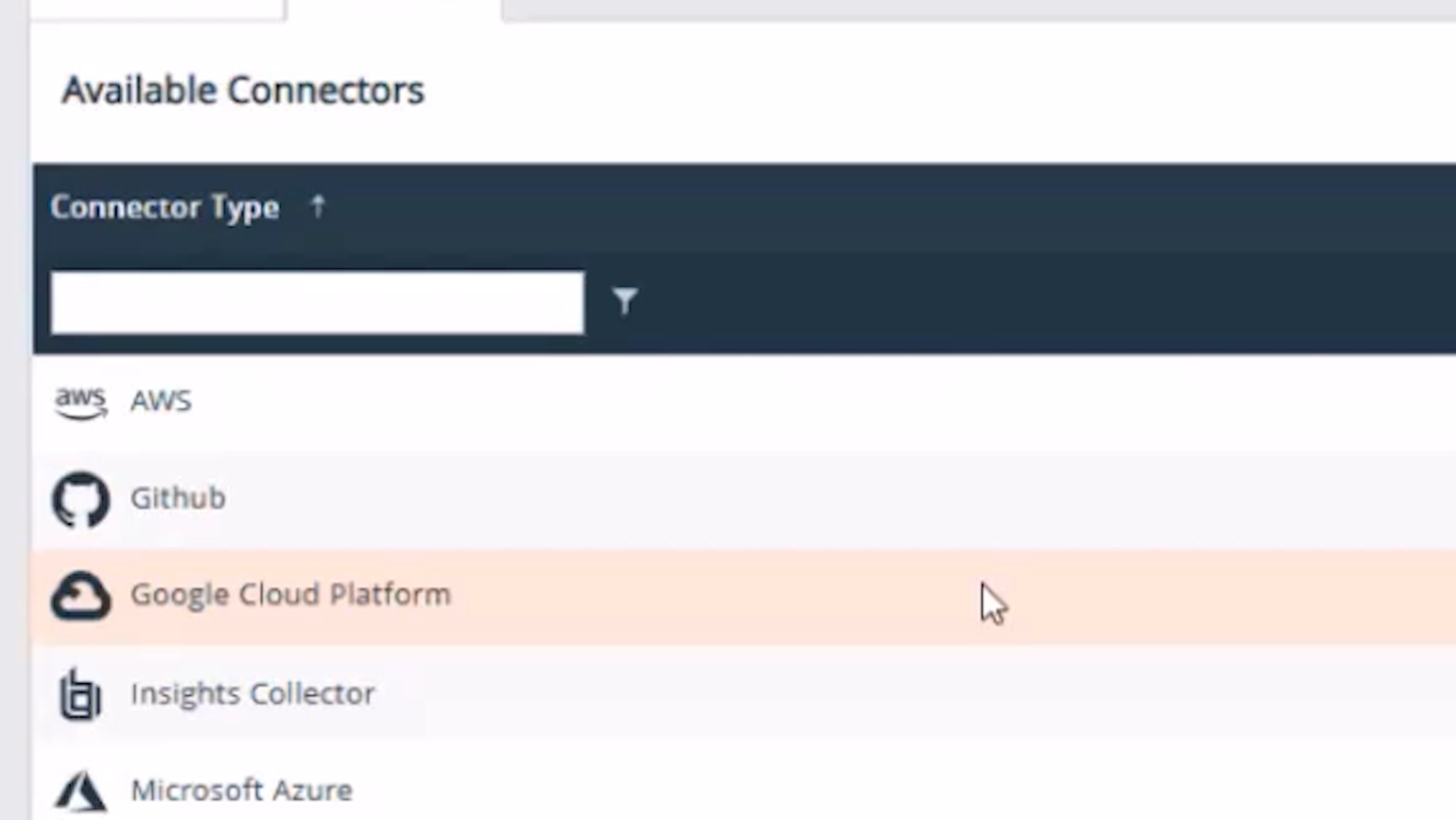Click the Microsoft Azure logo icon
Screen dimensions: 1456x820
[80, 791]
